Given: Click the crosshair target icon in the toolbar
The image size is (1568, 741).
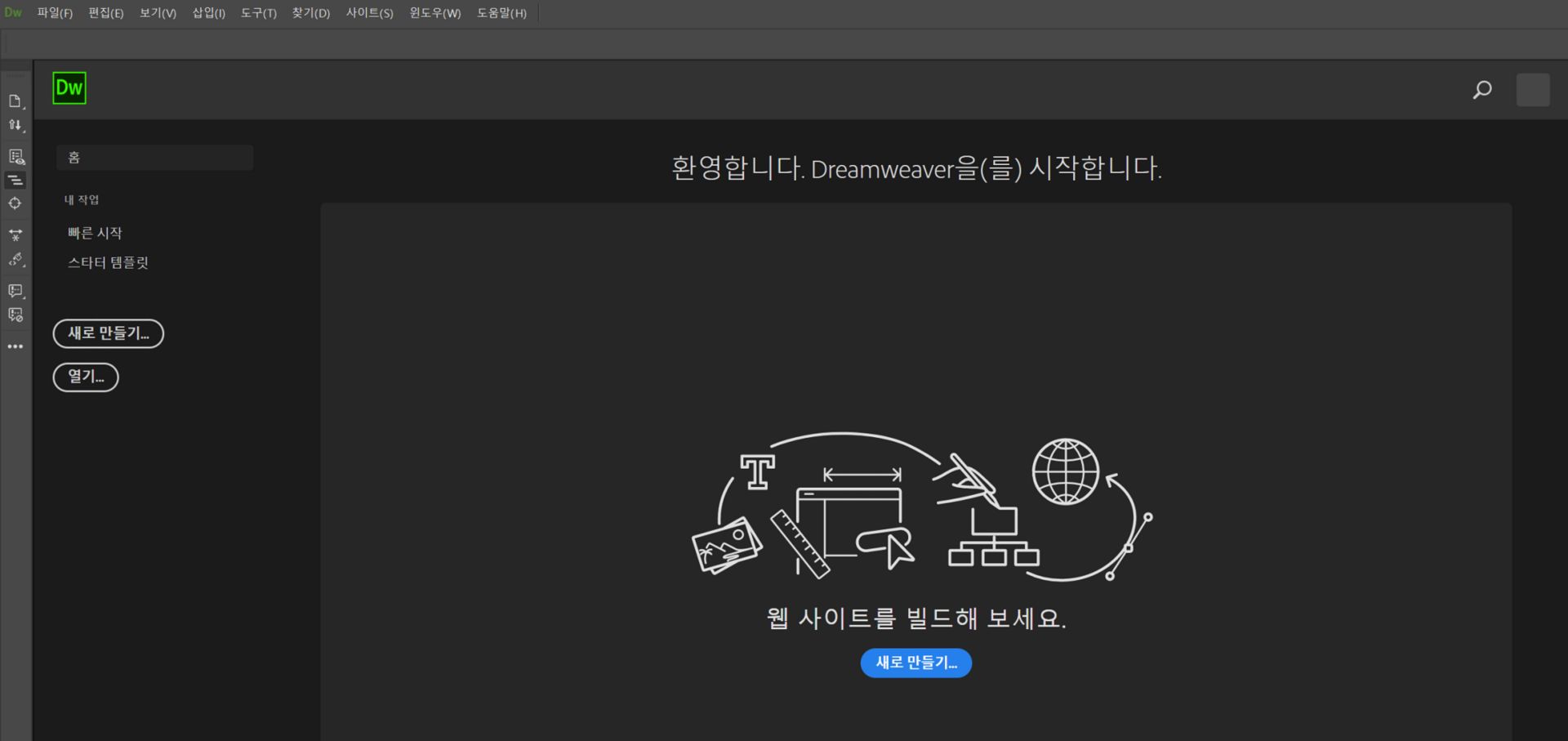Looking at the screenshot, I should pos(15,203).
